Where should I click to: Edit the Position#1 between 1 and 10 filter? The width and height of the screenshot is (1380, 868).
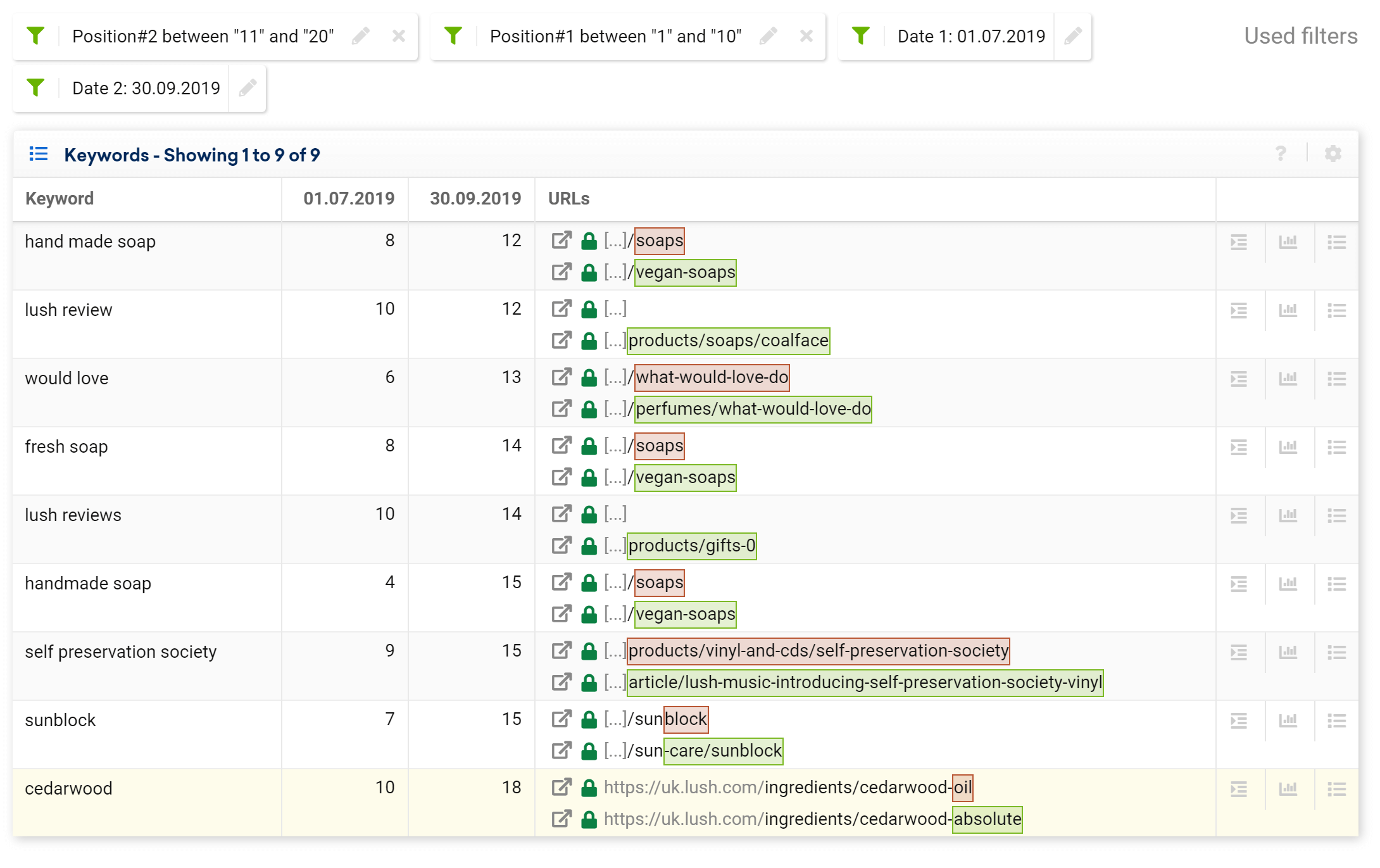click(x=768, y=36)
